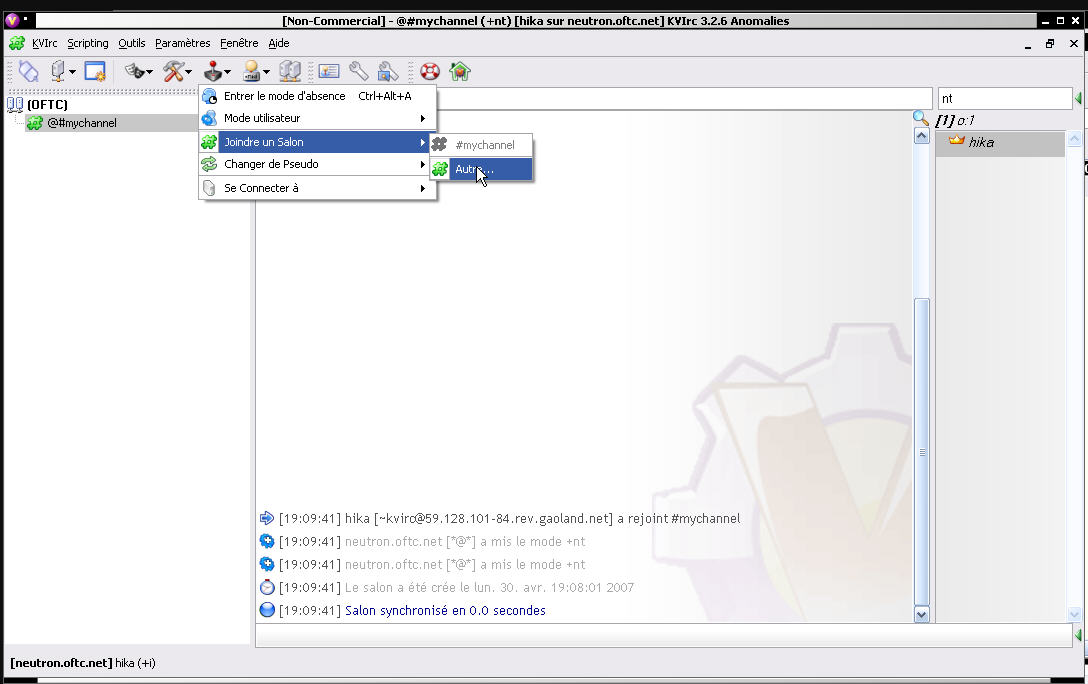Click the chat scrollbar thumb
This screenshot has height=684, width=1088.
pos(921,452)
